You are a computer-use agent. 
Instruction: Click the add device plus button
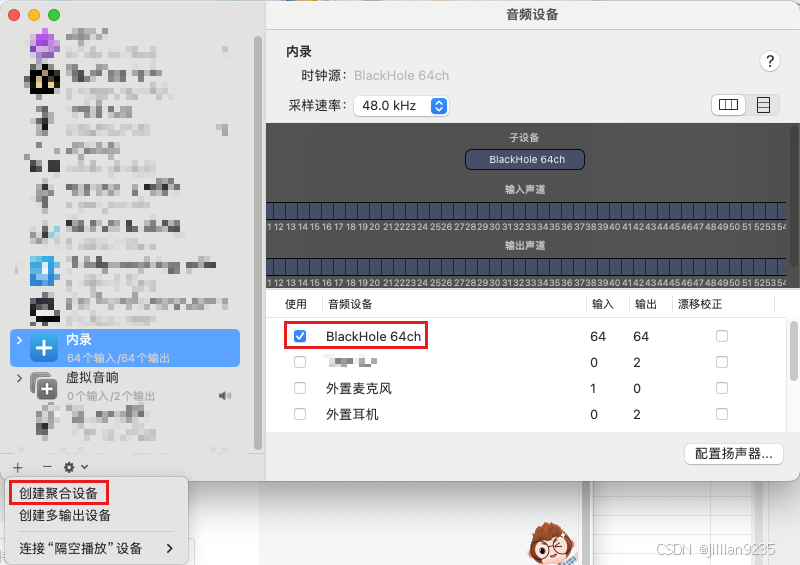click(18, 467)
